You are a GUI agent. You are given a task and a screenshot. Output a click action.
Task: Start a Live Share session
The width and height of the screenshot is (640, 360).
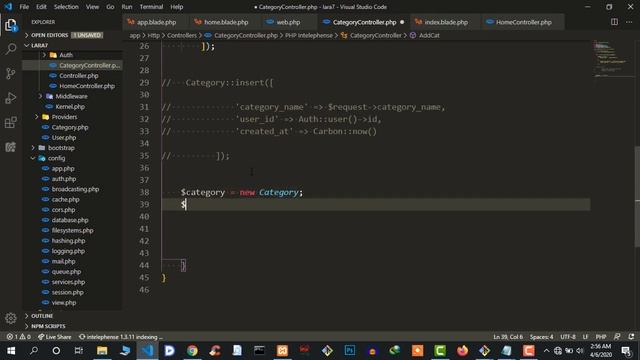[x=54, y=337]
